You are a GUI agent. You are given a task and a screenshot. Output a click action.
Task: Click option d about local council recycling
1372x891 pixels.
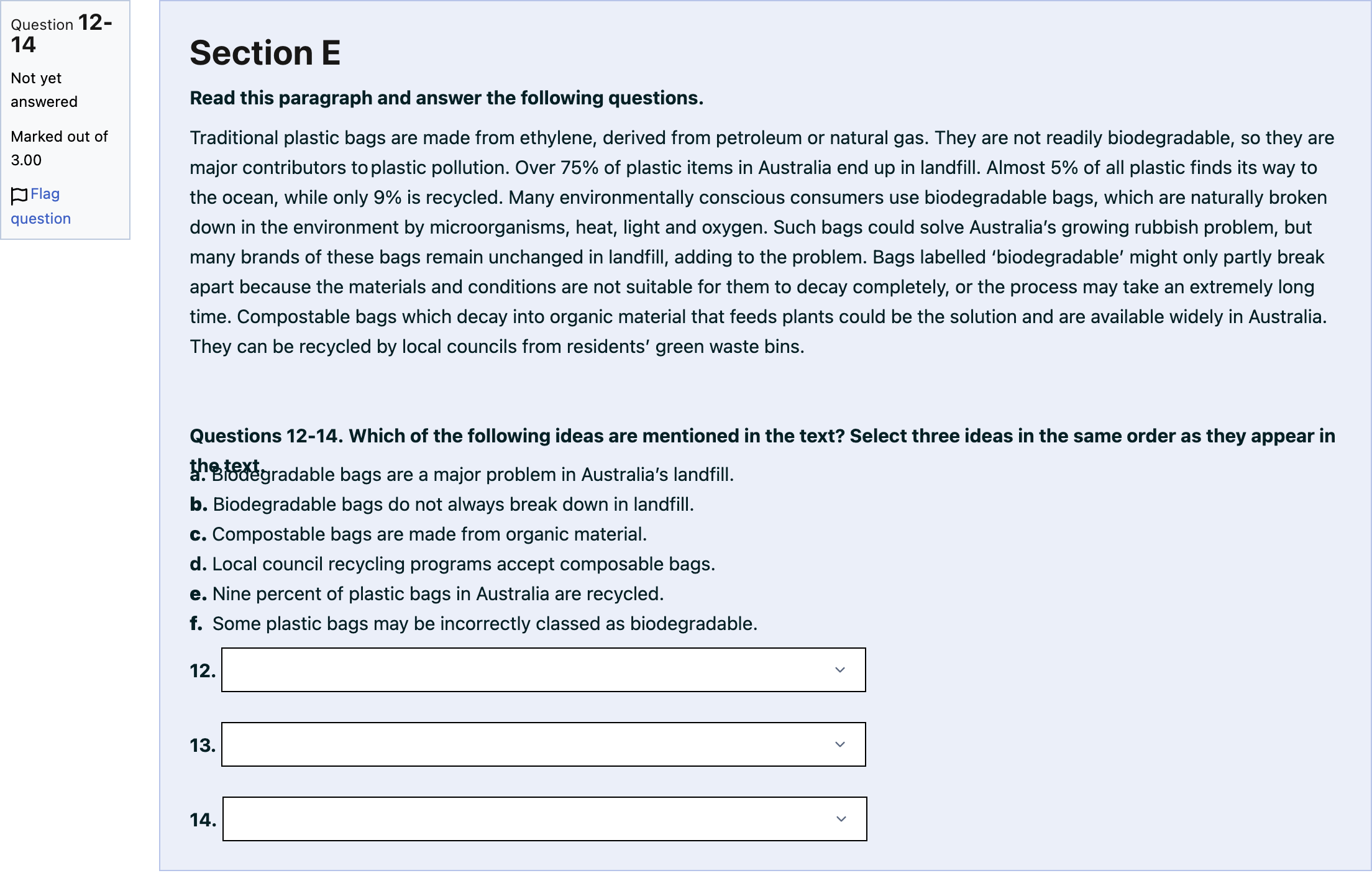(x=452, y=564)
